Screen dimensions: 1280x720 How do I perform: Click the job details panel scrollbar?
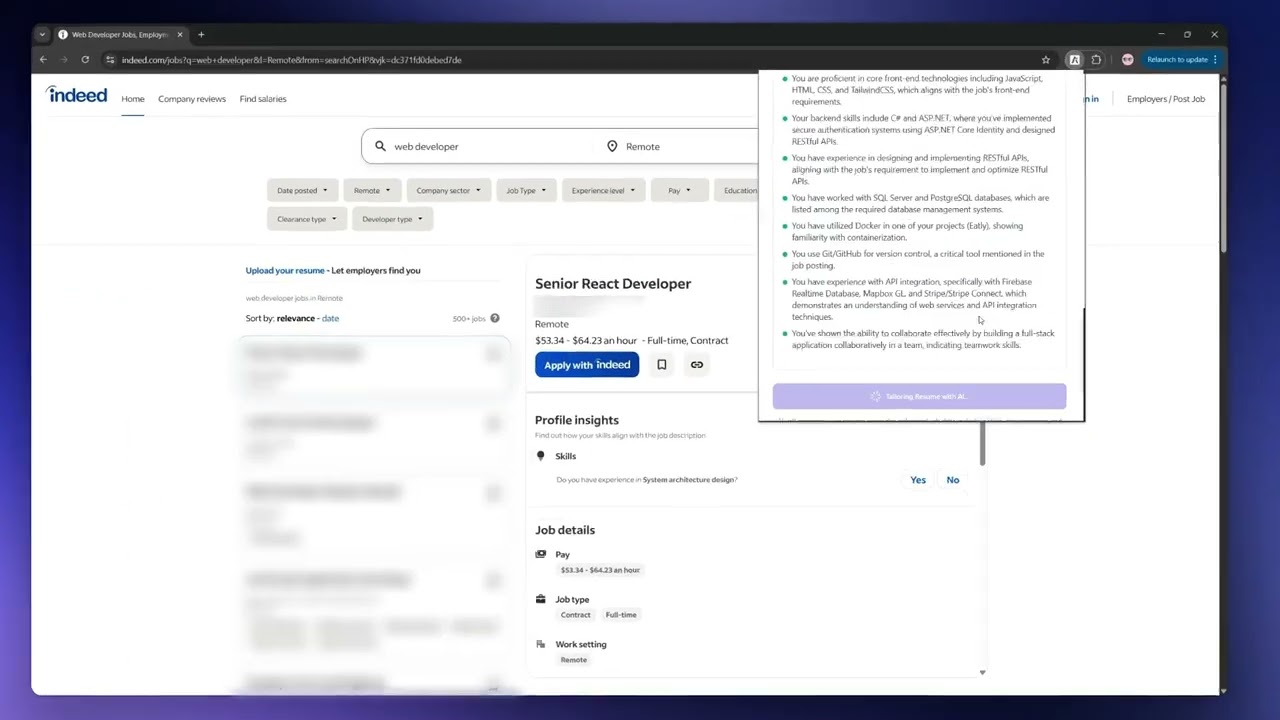pos(982,443)
